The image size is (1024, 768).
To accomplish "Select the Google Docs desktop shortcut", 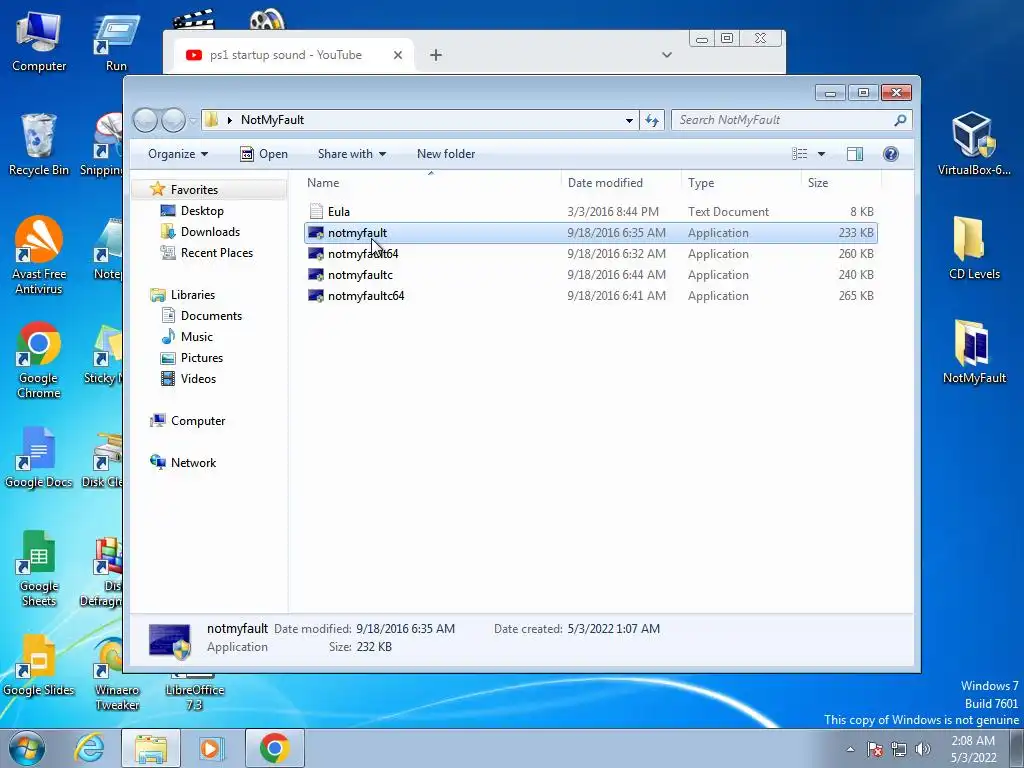I will 39,457.
